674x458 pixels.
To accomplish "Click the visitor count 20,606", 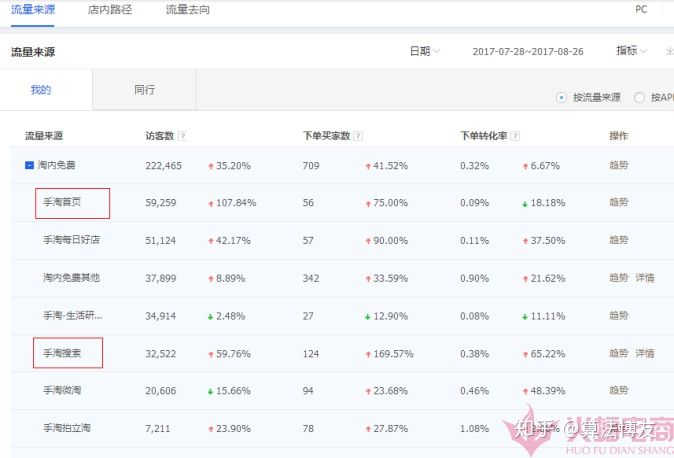I will coord(161,391).
